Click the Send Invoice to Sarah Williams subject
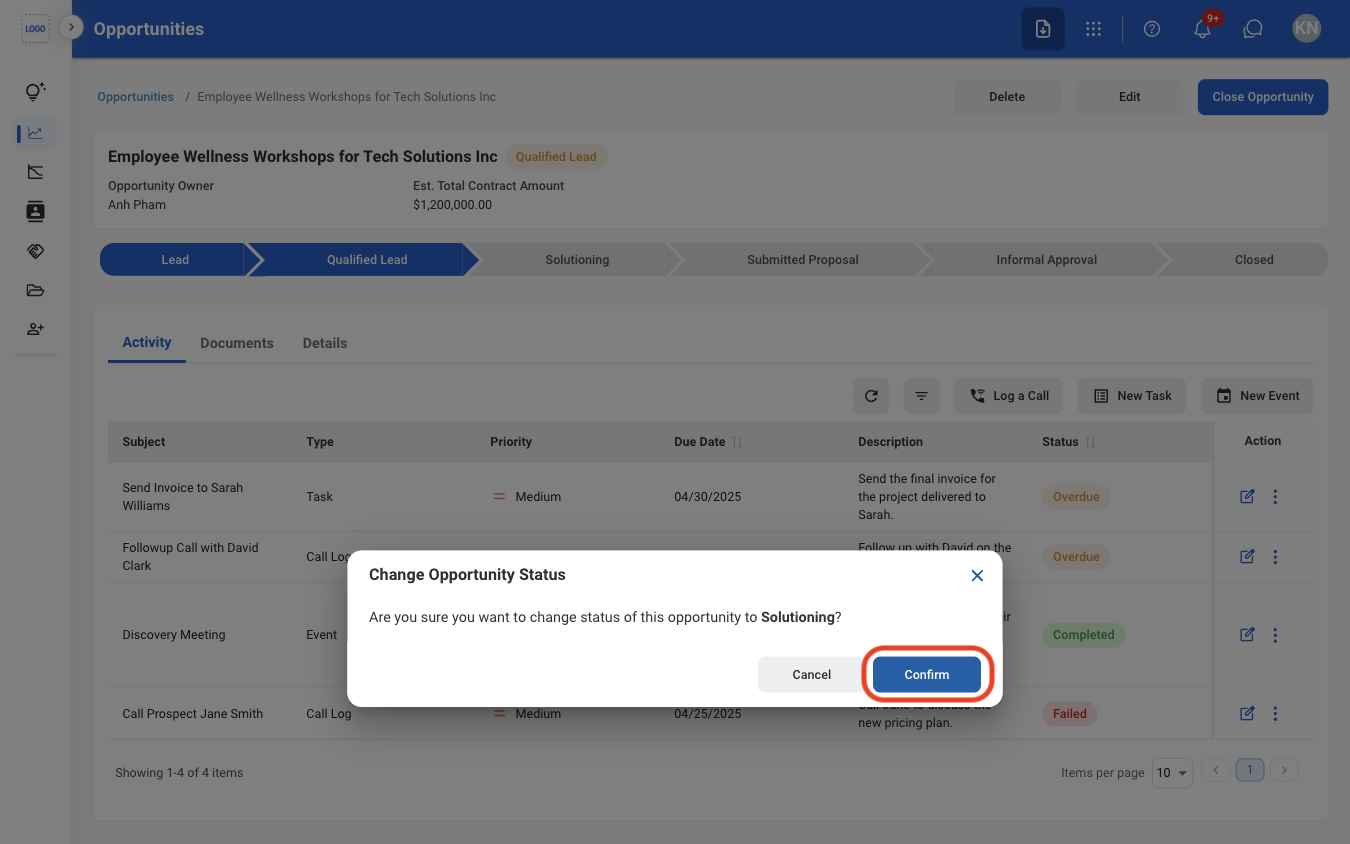Viewport: 1350px width, 844px height. pos(183,497)
